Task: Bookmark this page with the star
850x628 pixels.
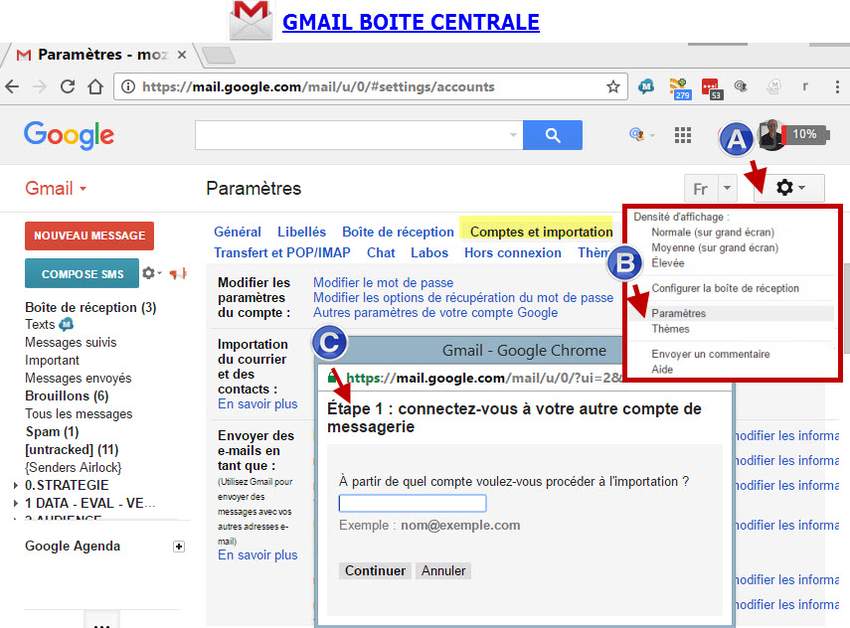Action: point(613,87)
